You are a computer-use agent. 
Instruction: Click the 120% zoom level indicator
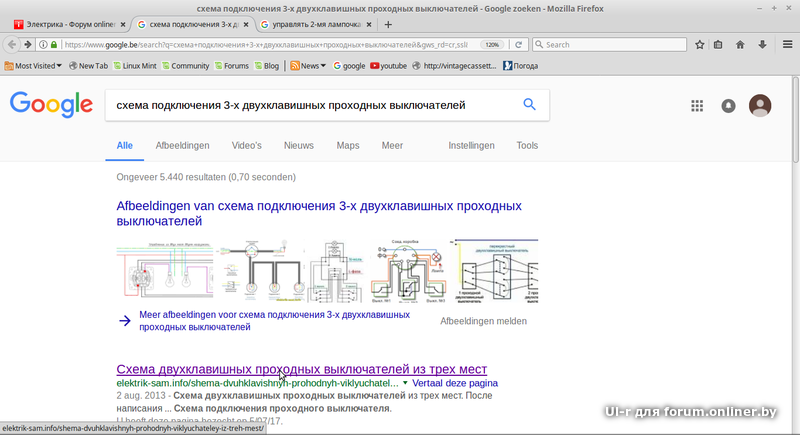pyautogui.click(x=491, y=44)
